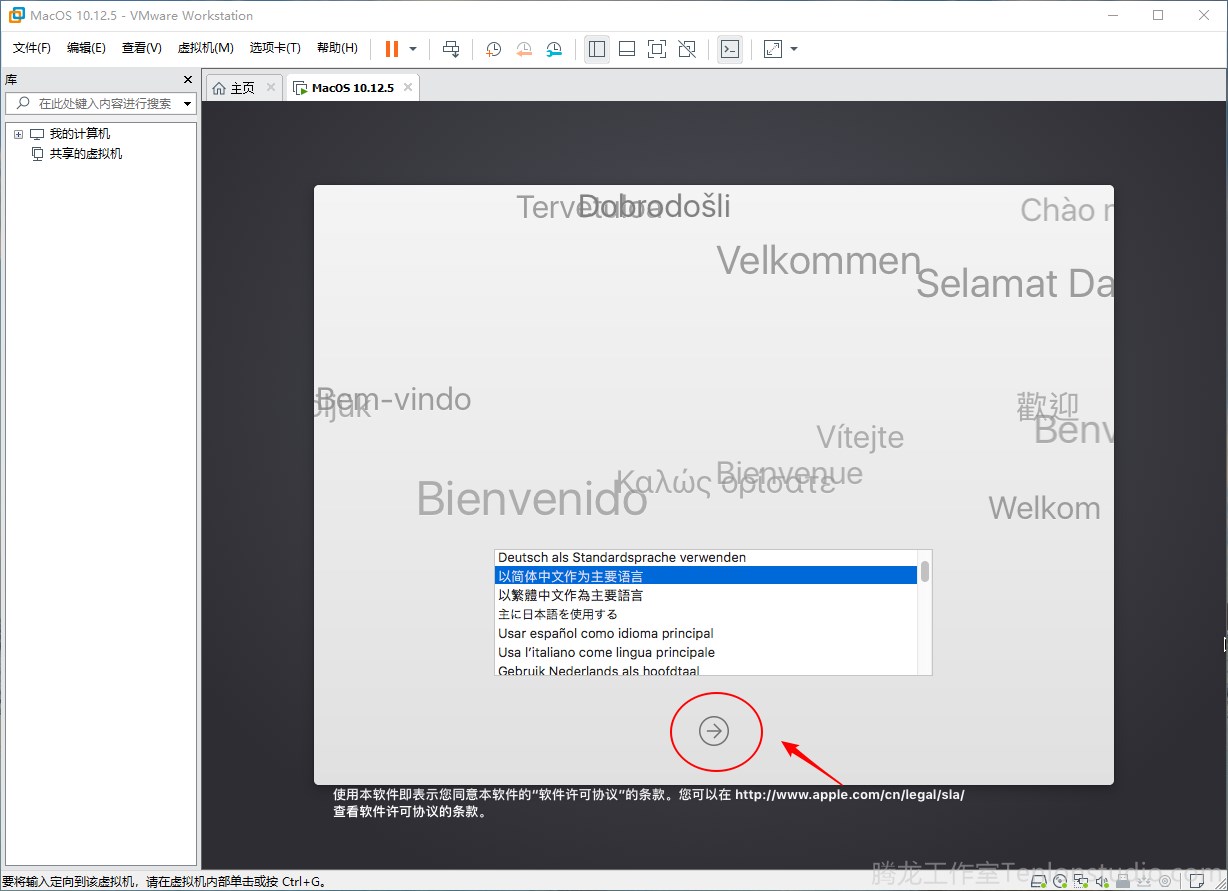Viewport: 1228px width, 891px height.
Task: Take a snapshot of this virtual machine
Action: click(493, 49)
